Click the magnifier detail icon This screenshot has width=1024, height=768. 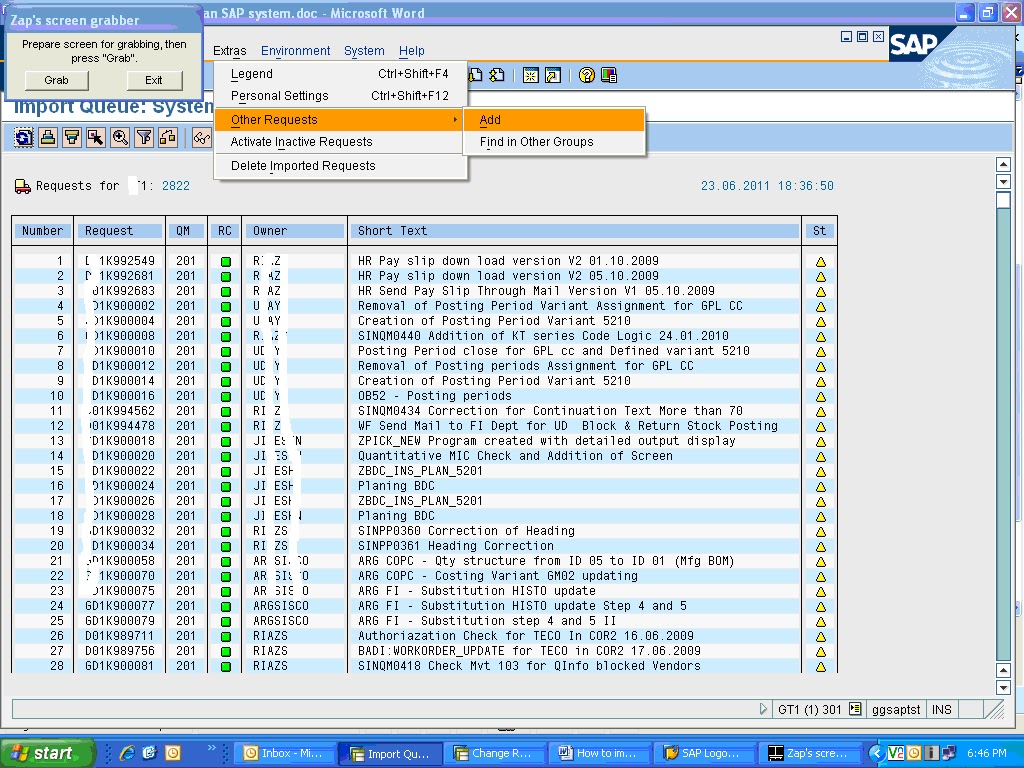point(120,138)
